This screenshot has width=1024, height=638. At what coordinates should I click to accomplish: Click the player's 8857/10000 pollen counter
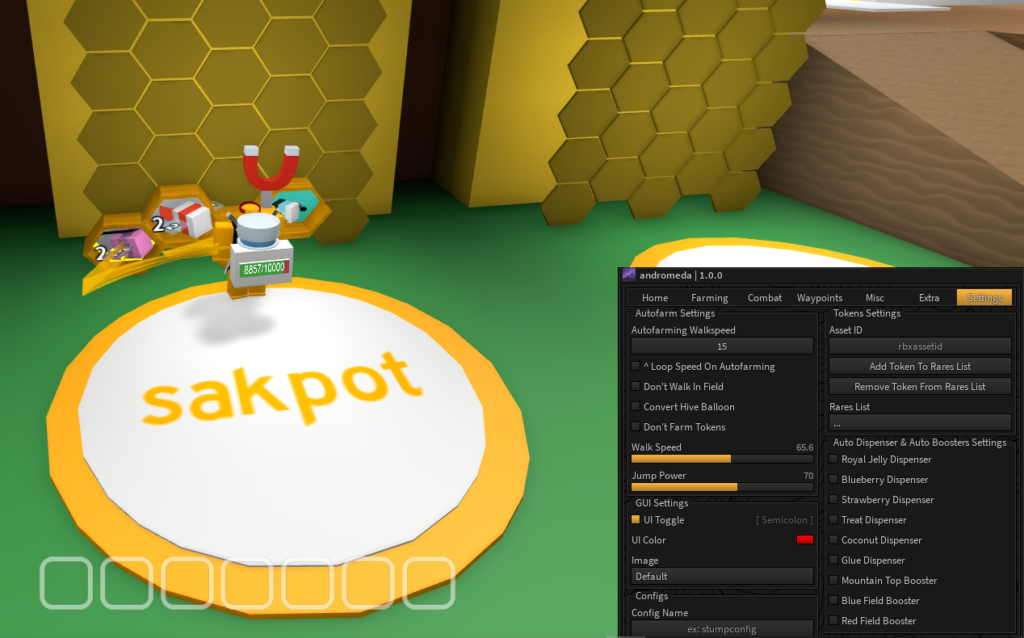coord(263,268)
